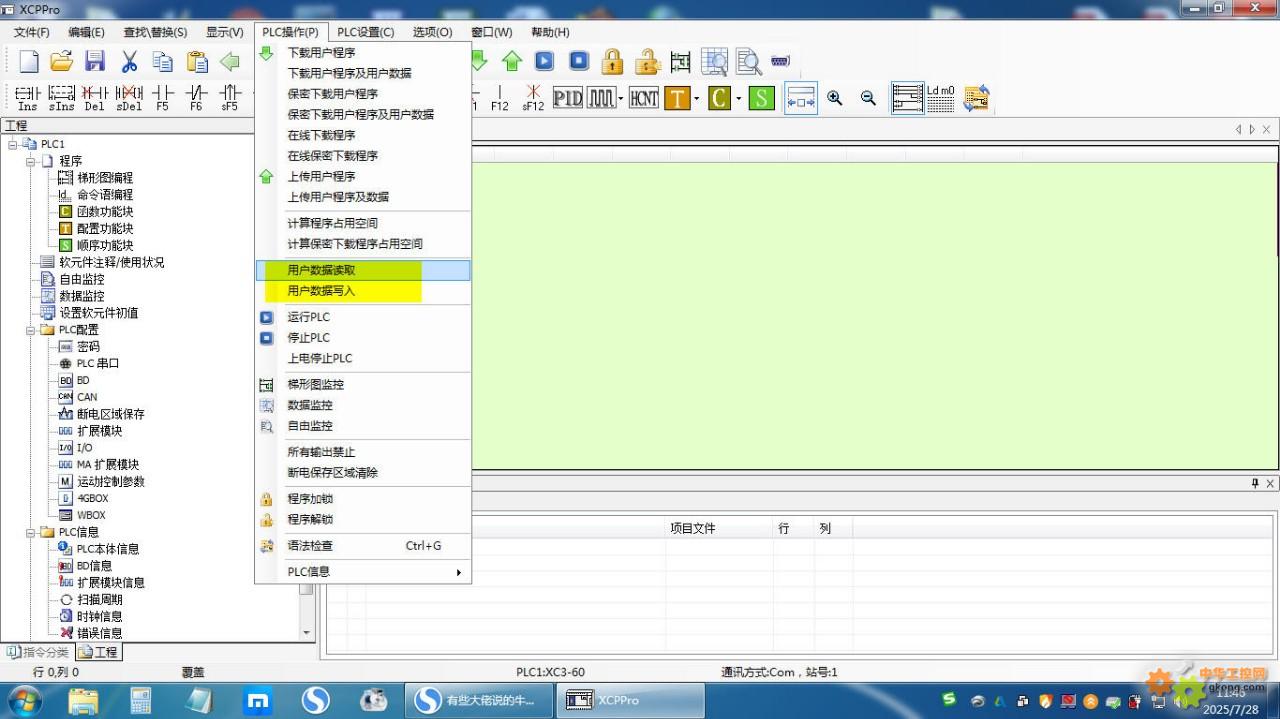Open 密码 under PLC配置
This screenshot has height=719, width=1280.
[x=88, y=347]
